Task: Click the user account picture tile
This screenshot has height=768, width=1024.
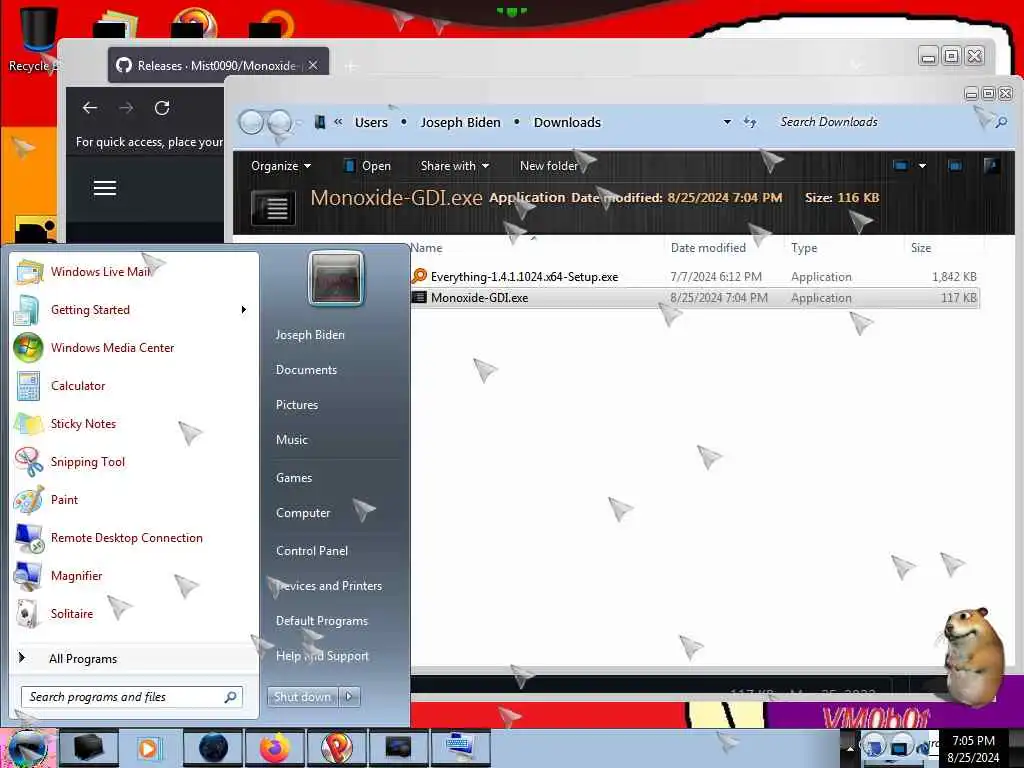Action: (x=336, y=279)
